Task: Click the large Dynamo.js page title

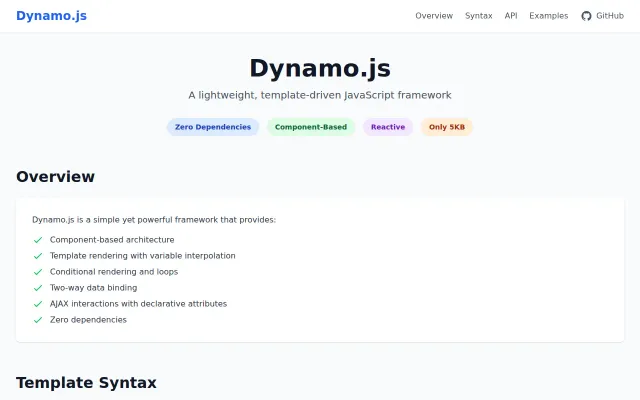Action: pyautogui.click(x=320, y=68)
